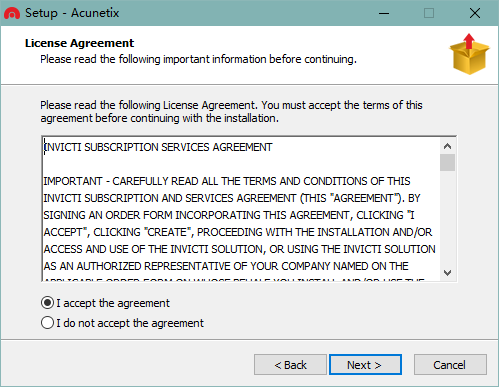
Task: Click inside the license agreement text box
Action: click(241, 209)
